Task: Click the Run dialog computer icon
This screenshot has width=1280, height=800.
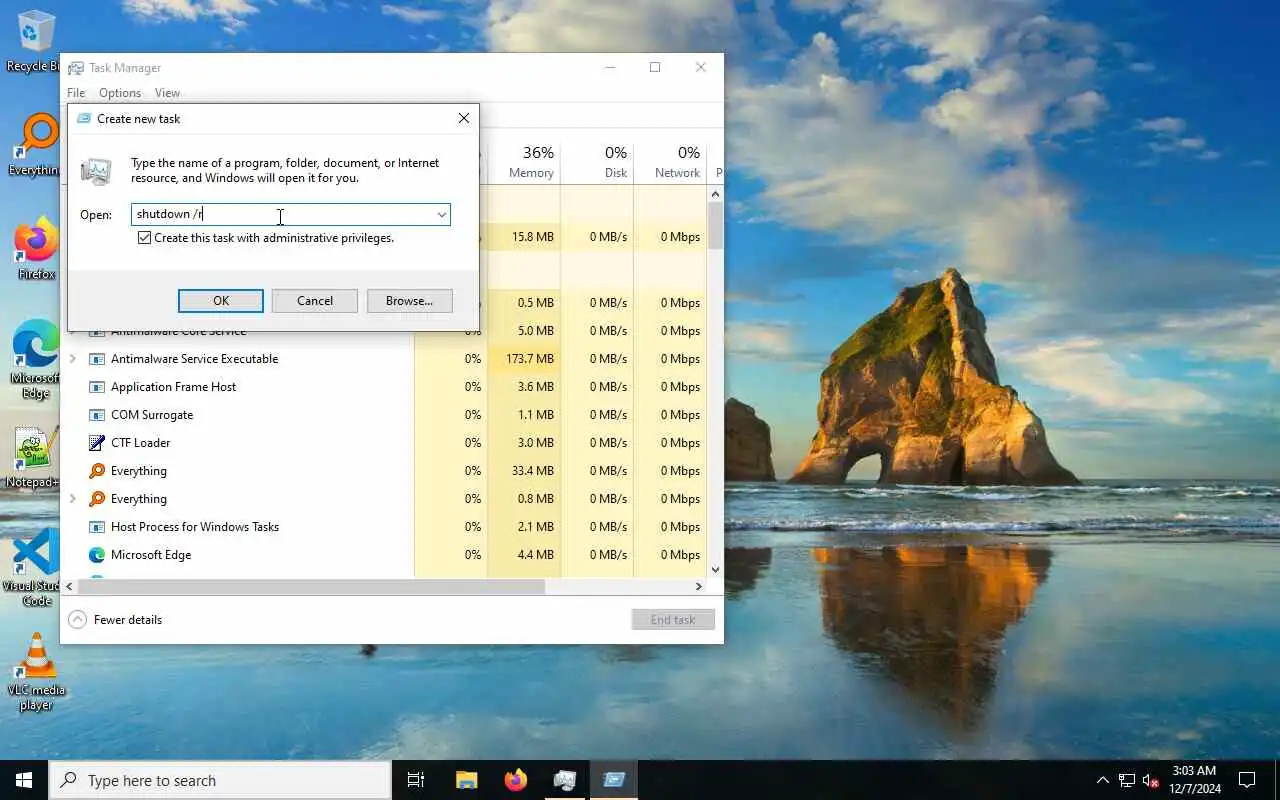Action: tap(96, 171)
